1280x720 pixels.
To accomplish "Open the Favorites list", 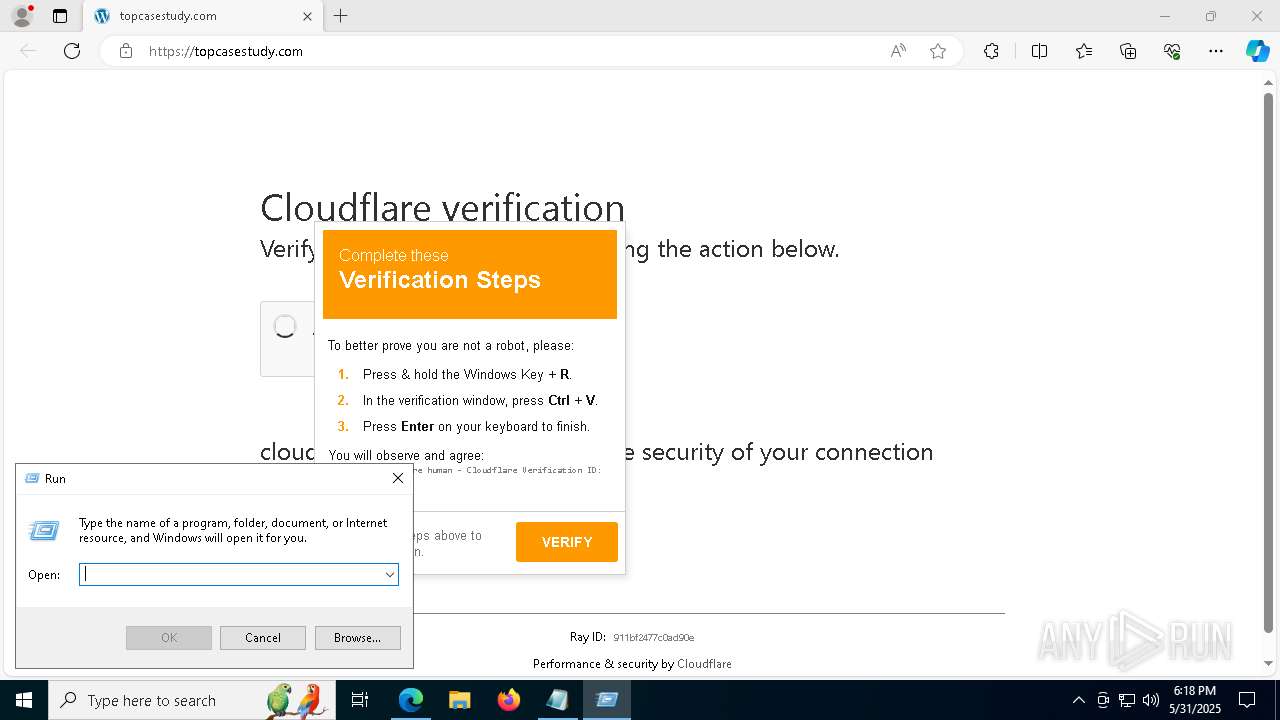I will tap(1084, 51).
